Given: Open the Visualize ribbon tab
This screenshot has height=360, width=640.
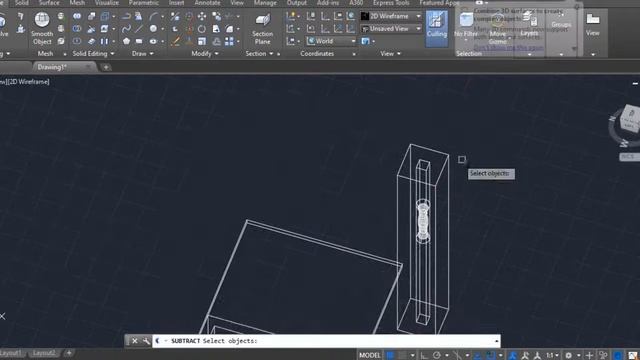Looking at the screenshot, I should click(107, 3).
